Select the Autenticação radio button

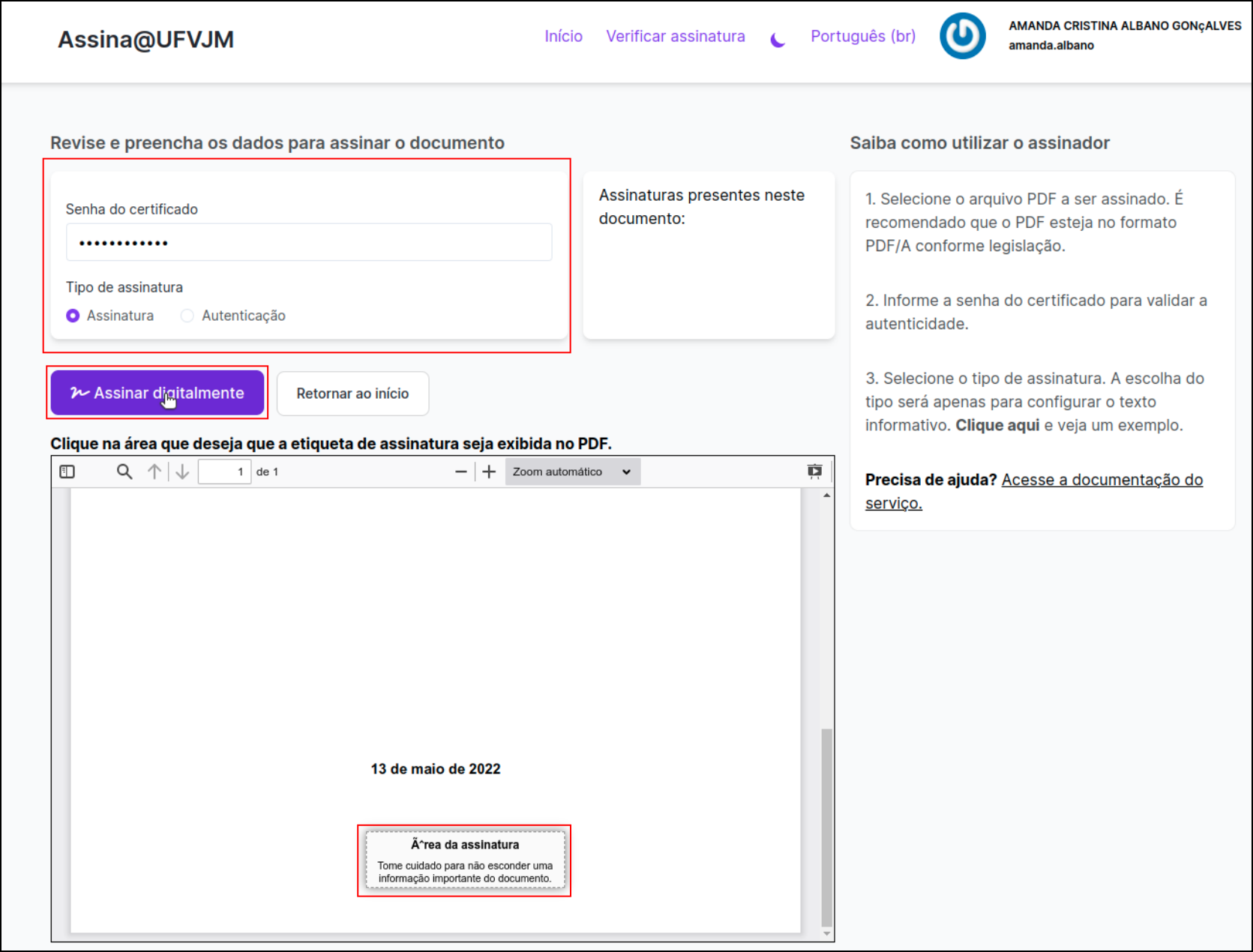[187, 316]
